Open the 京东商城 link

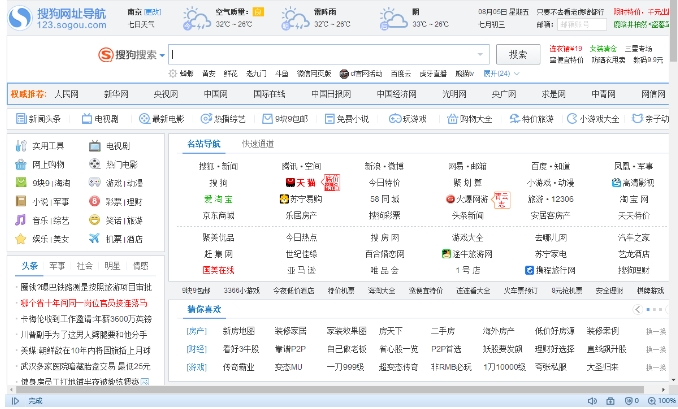pos(218,215)
